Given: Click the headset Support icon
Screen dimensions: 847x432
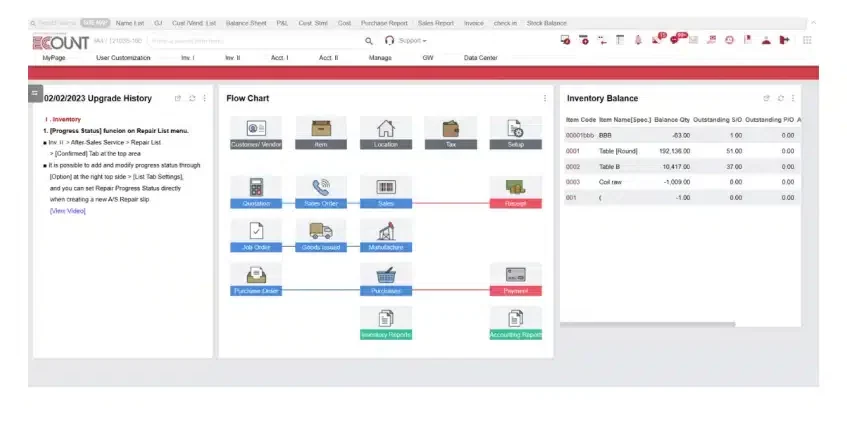Looking at the screenshot, I should 389,40.
